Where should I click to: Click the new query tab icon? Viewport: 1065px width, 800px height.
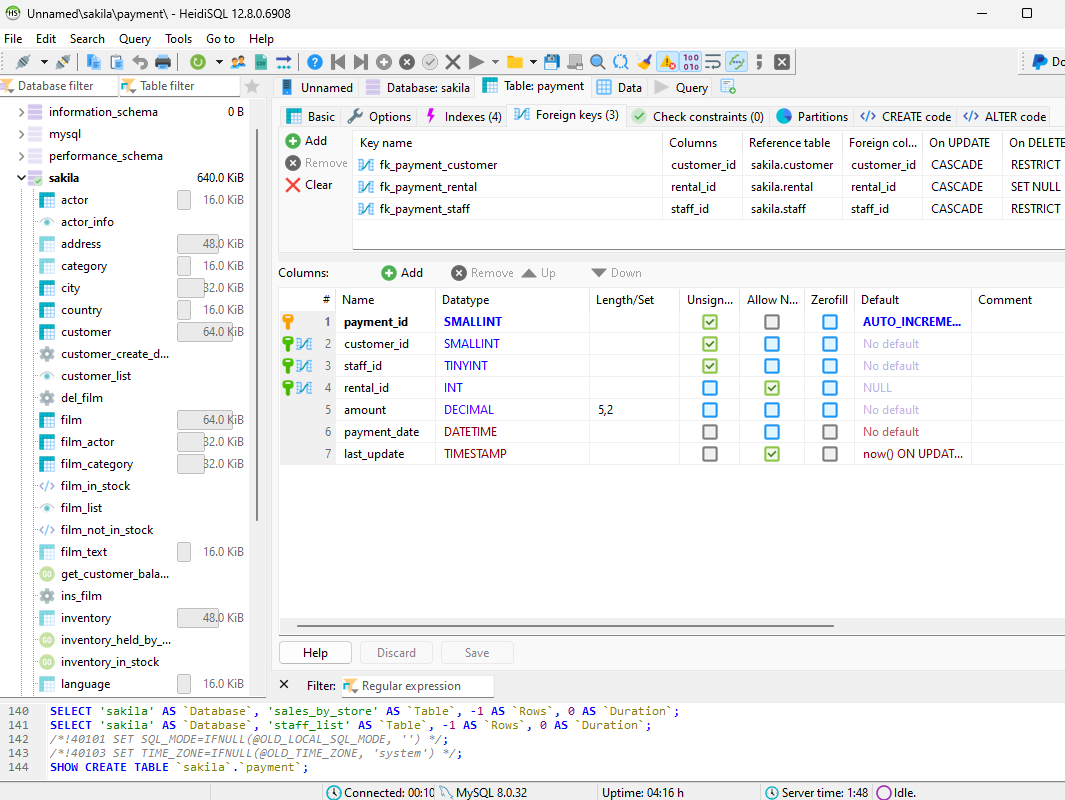[728, 87]
